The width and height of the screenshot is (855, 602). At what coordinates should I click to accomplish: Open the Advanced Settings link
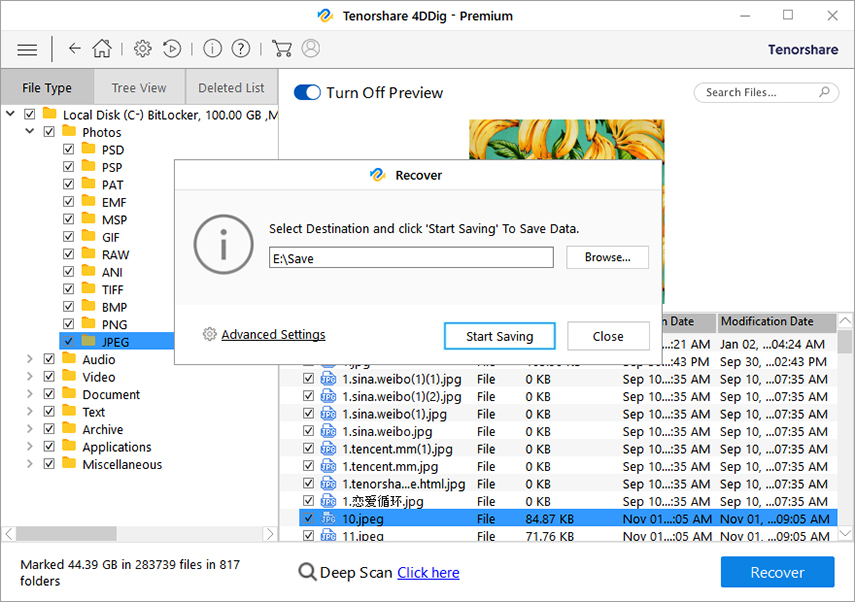(273, 334)
